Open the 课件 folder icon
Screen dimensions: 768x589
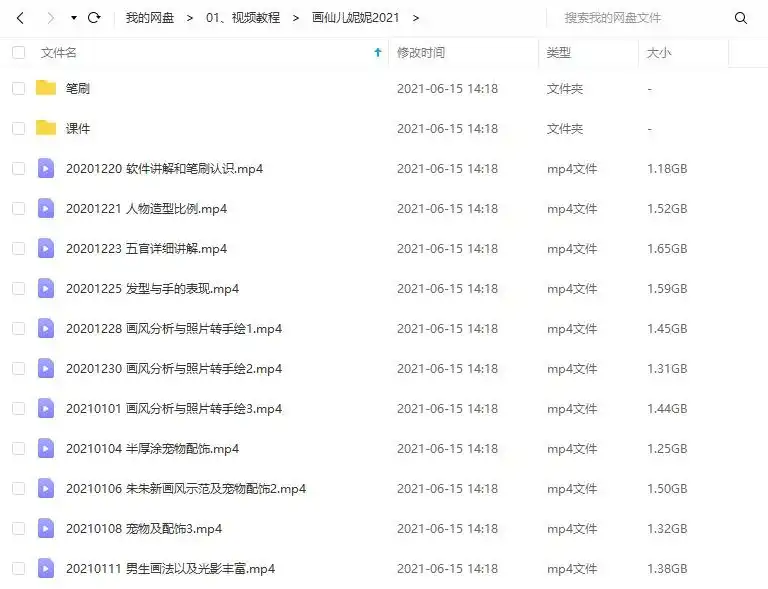[x=46, y=128]
